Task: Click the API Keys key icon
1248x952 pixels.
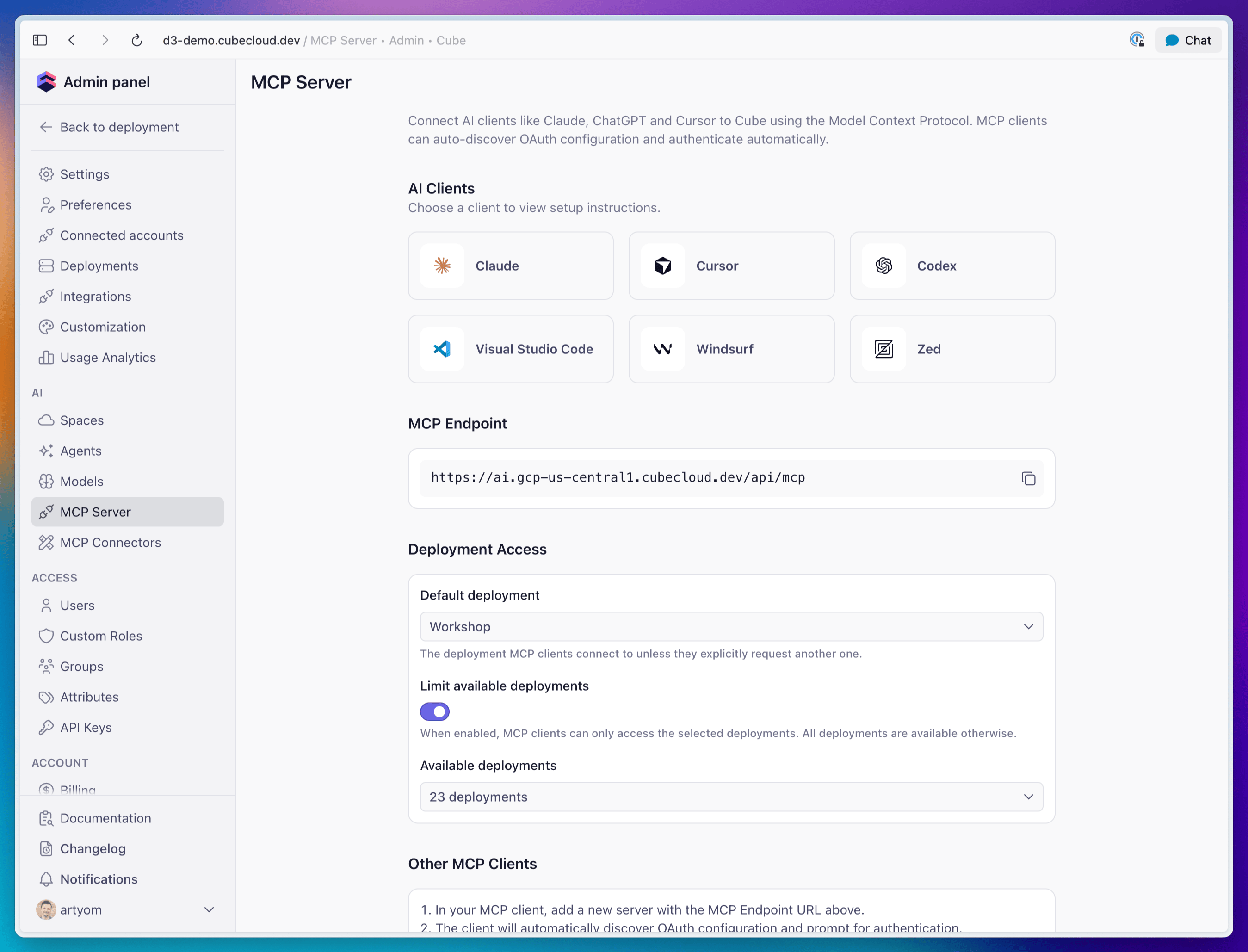Action: click(x=46, y=728)
